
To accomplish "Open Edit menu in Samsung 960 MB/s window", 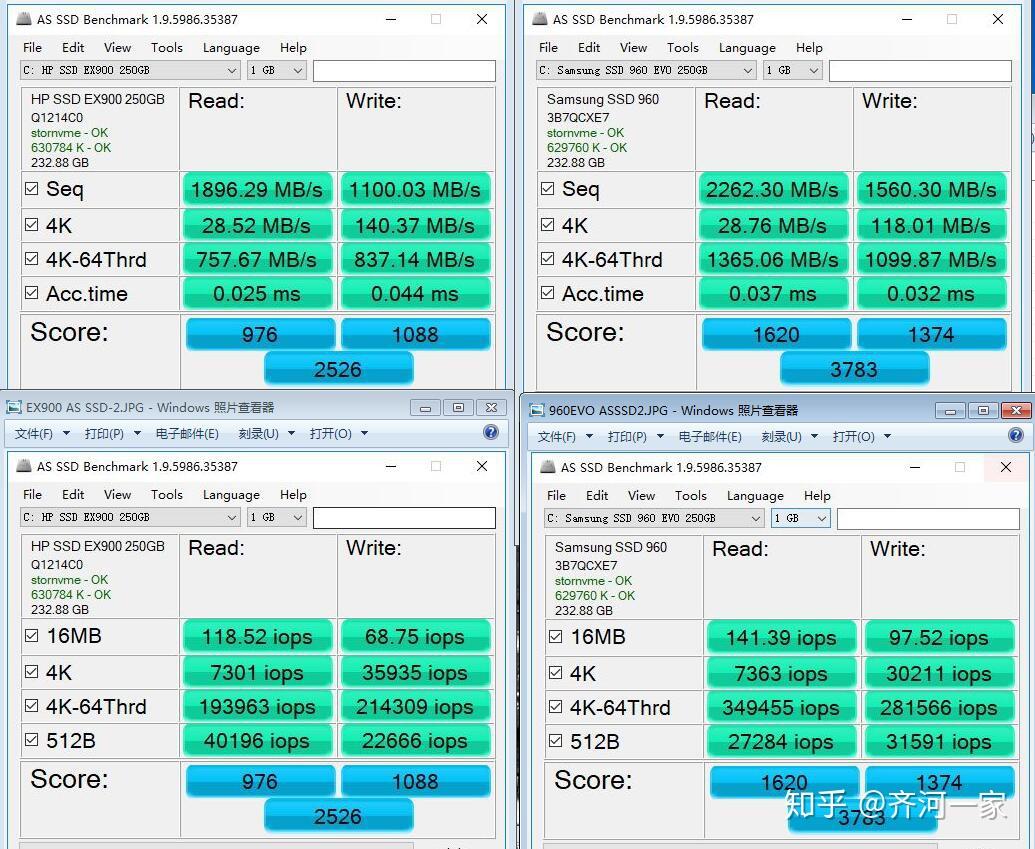I will point(589,48).
